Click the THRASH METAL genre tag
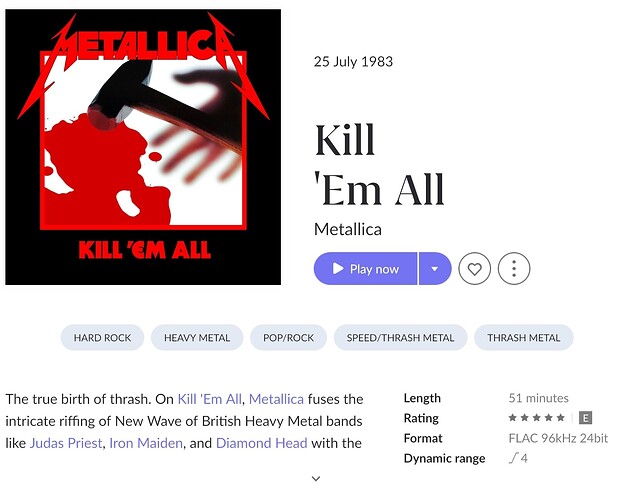Image resolution: width=625 pixels, height=500 pixels. pyautogui.click(x=524, y=338)
